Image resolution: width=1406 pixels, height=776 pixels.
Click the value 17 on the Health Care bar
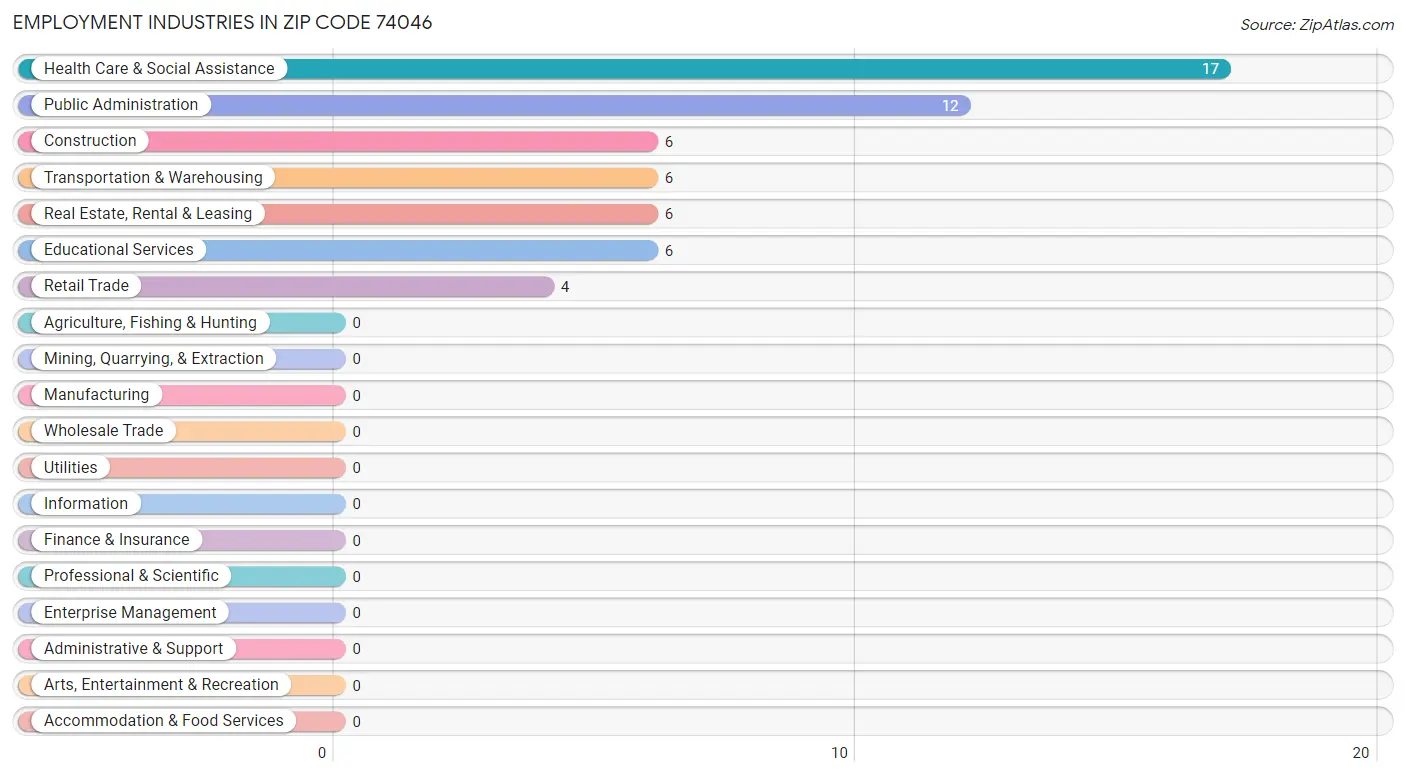(x=1210, y=69)
